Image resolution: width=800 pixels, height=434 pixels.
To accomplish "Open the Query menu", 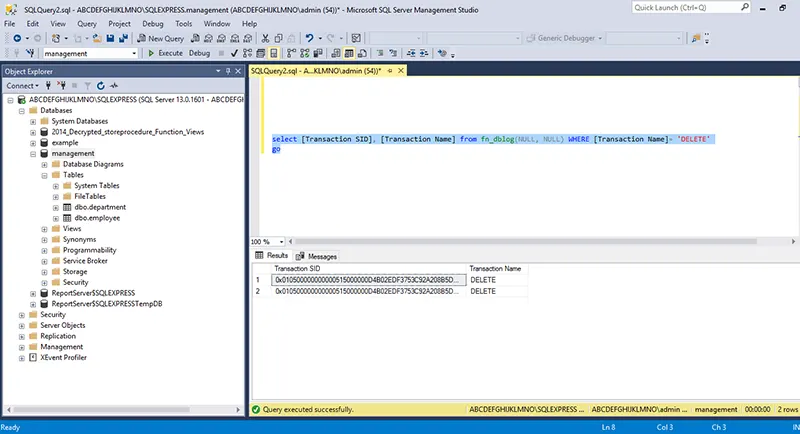I will click(x=87, y=23).
